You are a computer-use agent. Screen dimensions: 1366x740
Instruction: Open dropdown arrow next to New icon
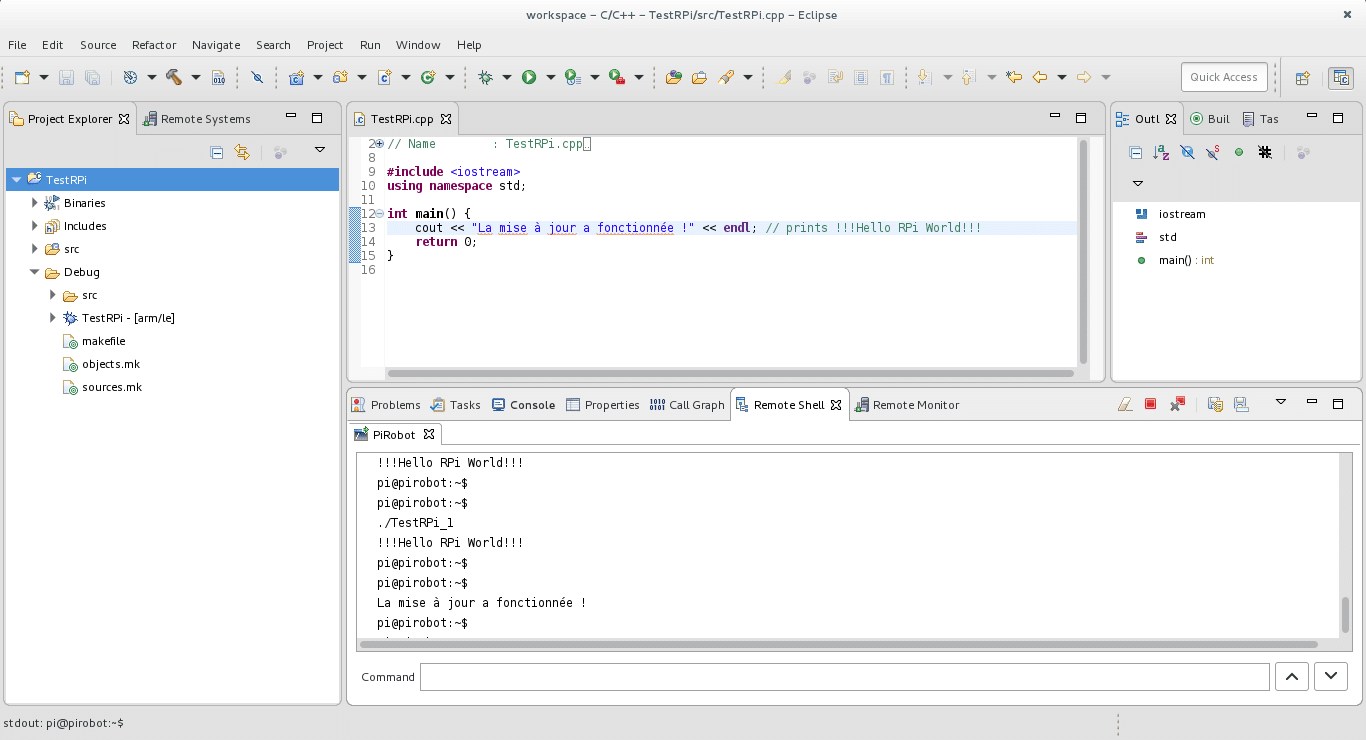click(x=43, y=77)
